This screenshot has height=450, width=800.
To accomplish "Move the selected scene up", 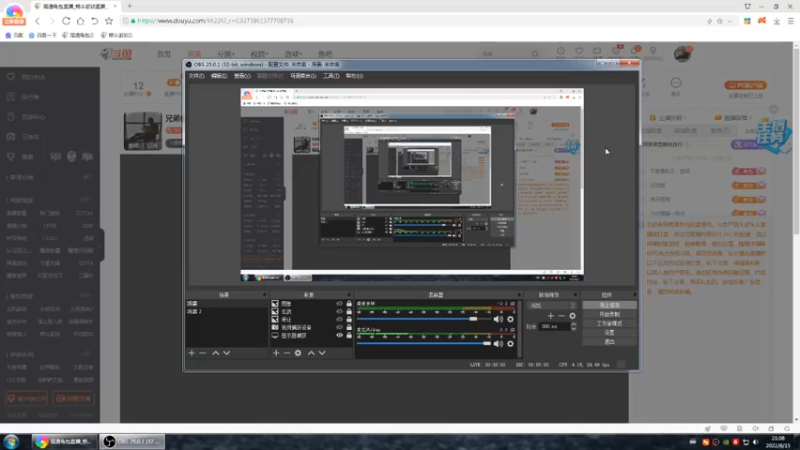I will pyautogui.click(x=216, y=353).
